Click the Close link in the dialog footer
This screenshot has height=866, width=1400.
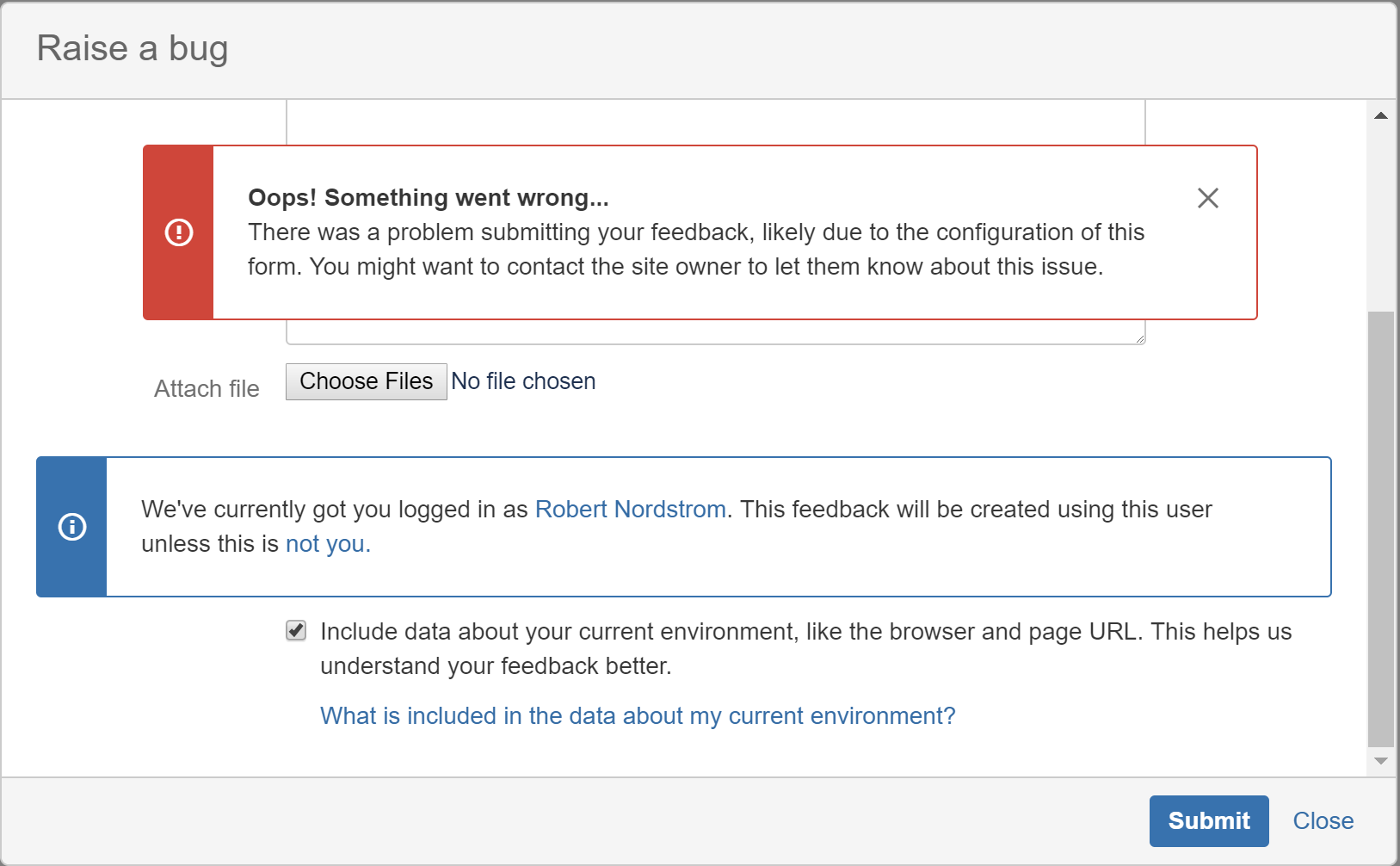pyautogui.click(x=1323, y=821)
